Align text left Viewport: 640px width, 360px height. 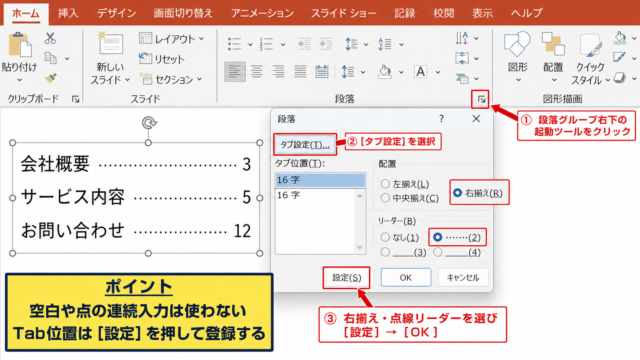tap(235, 72)
